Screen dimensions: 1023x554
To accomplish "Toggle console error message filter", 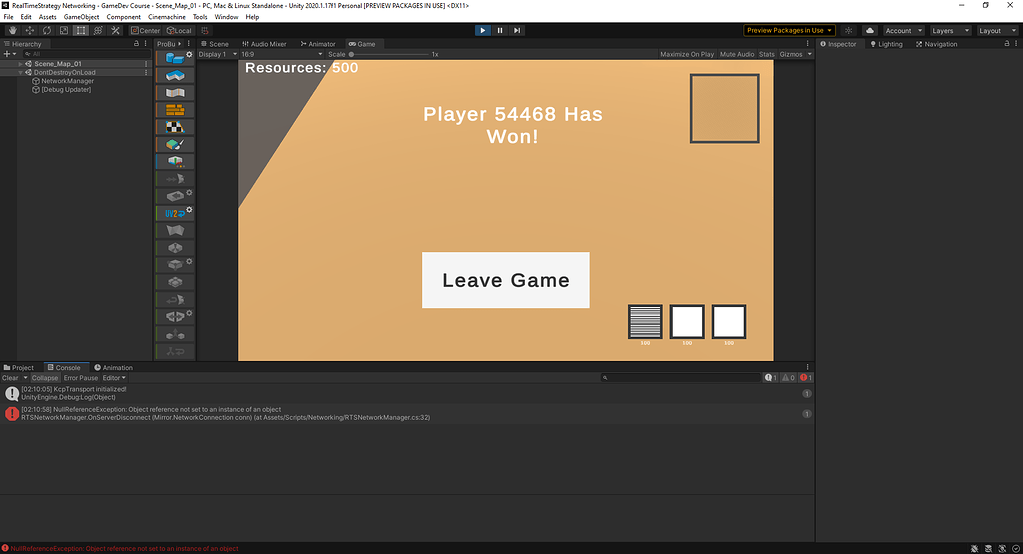I will tap(806, 378).
